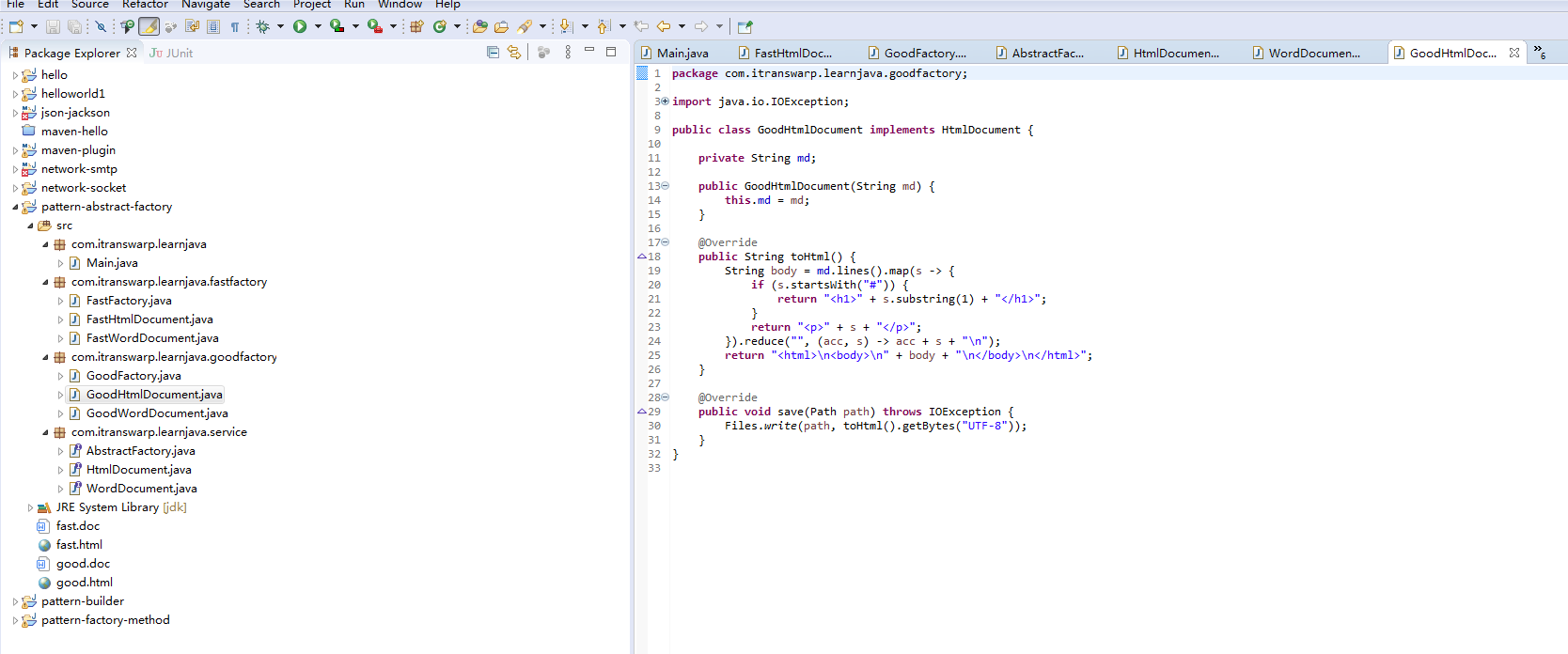
Task: Toggle code folding at line 13
Action: click(665, 186)
